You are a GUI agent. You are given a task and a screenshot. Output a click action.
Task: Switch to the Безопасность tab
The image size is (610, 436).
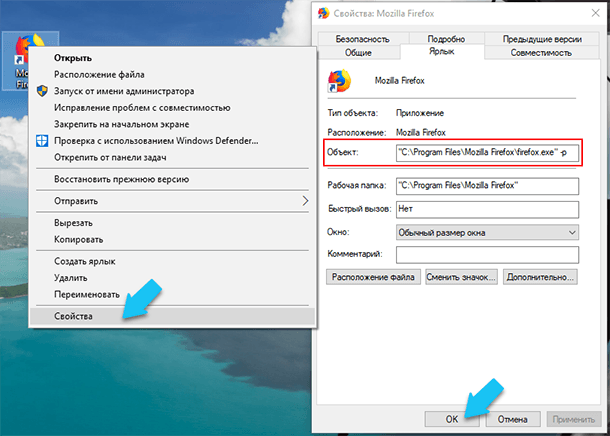363,39
